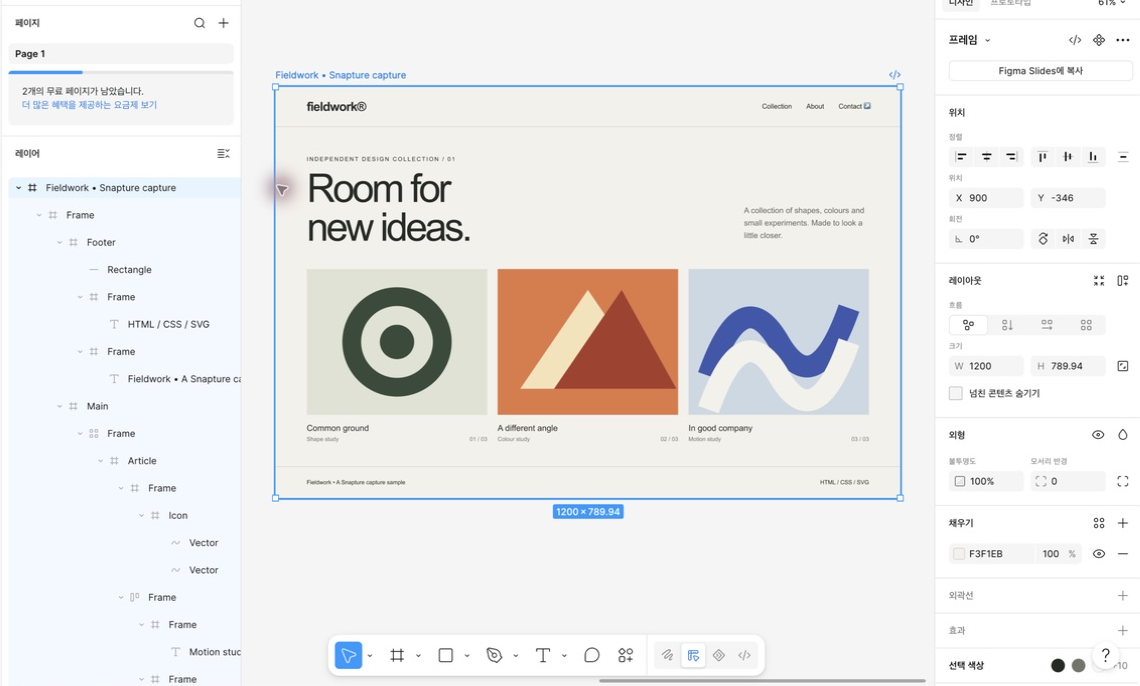Viewport: 1140px width, 686px height.
Task: Flip horizontal icon in rotation row
Action: pos(1068,239)
